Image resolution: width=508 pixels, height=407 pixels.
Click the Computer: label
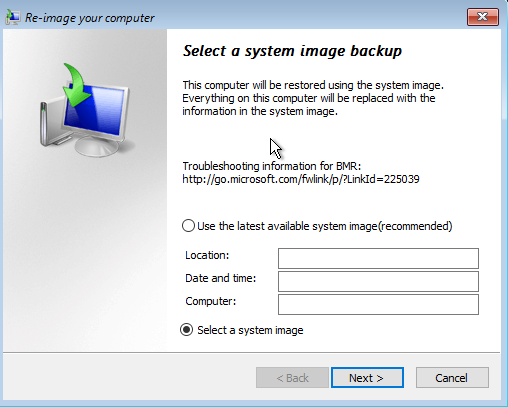click(210, 301)
